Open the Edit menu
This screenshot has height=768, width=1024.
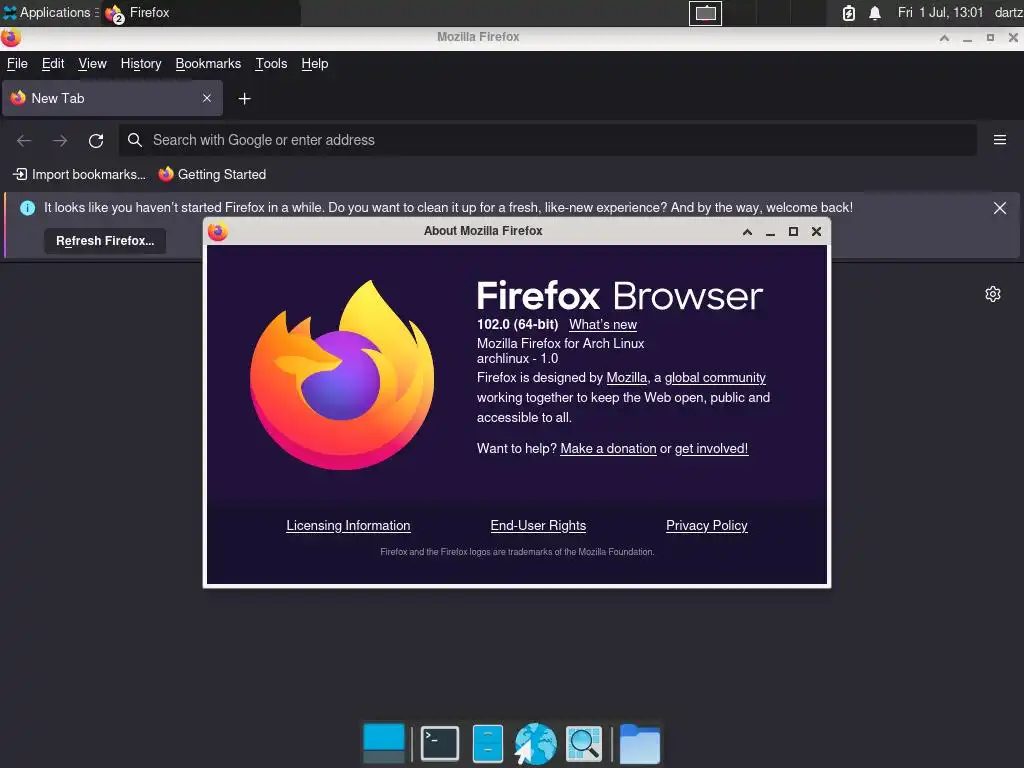[x=53, y=63]
